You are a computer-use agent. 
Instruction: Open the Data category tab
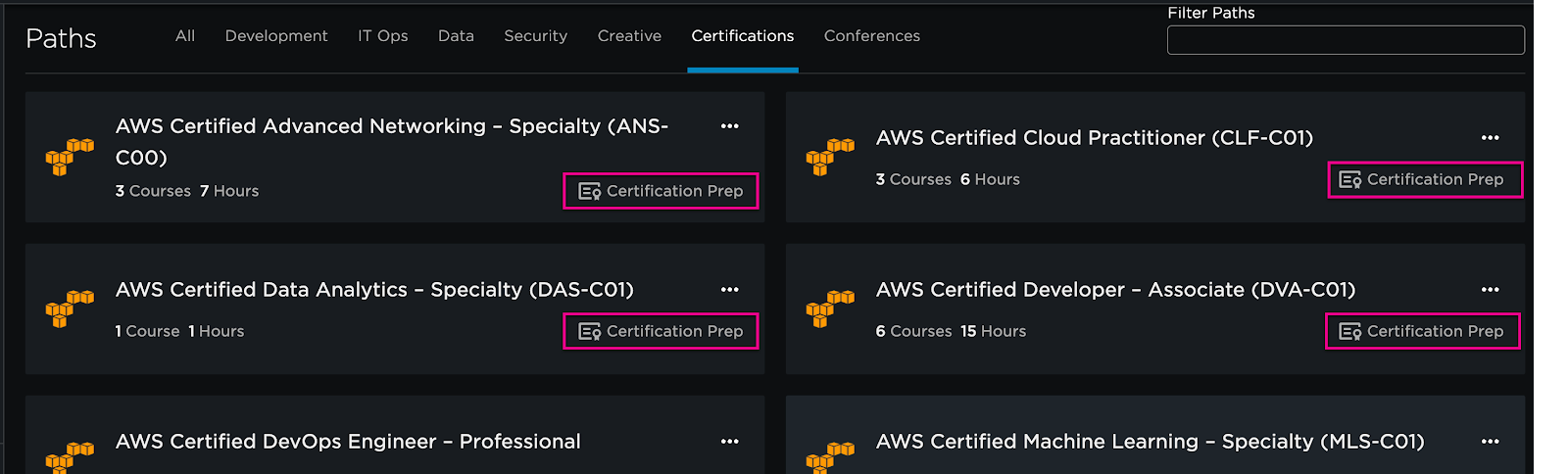tap(456, 36)
